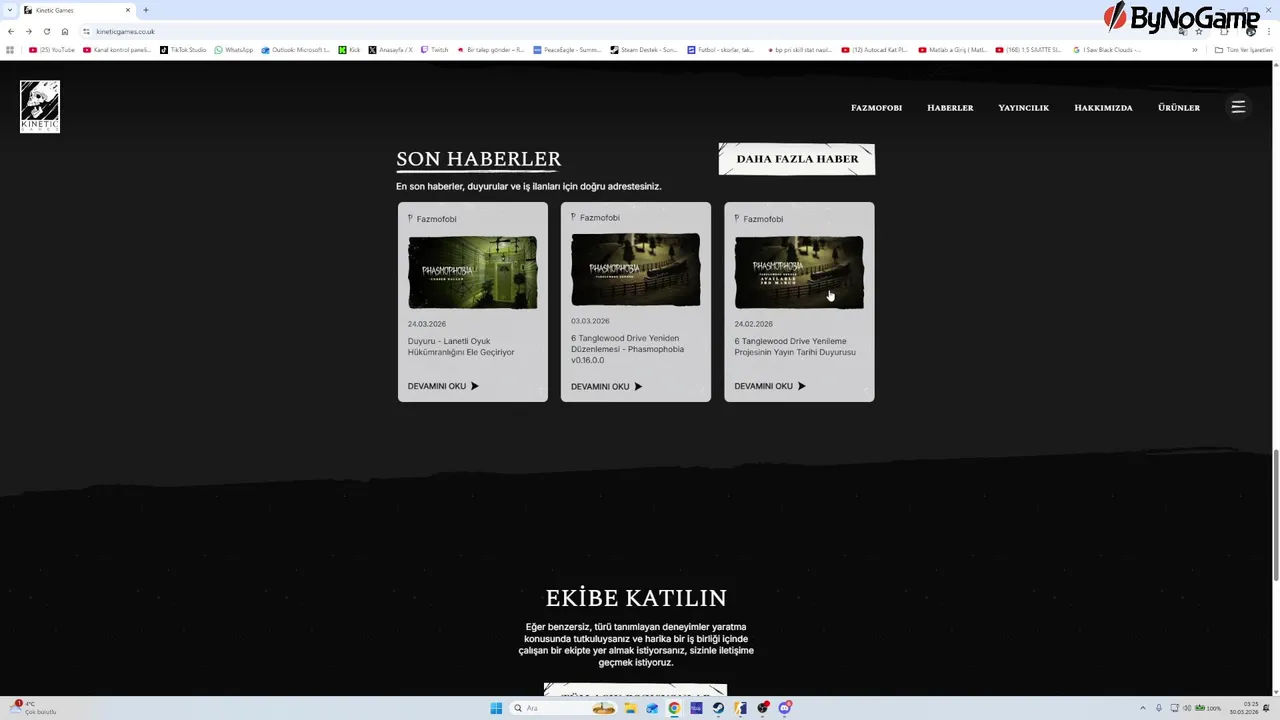Open the Lanetli Oyuk article thumbnail
Image resolution: width=1280 pixels, height=720 pixels.
pyautogui.click(x=472, y=272)
